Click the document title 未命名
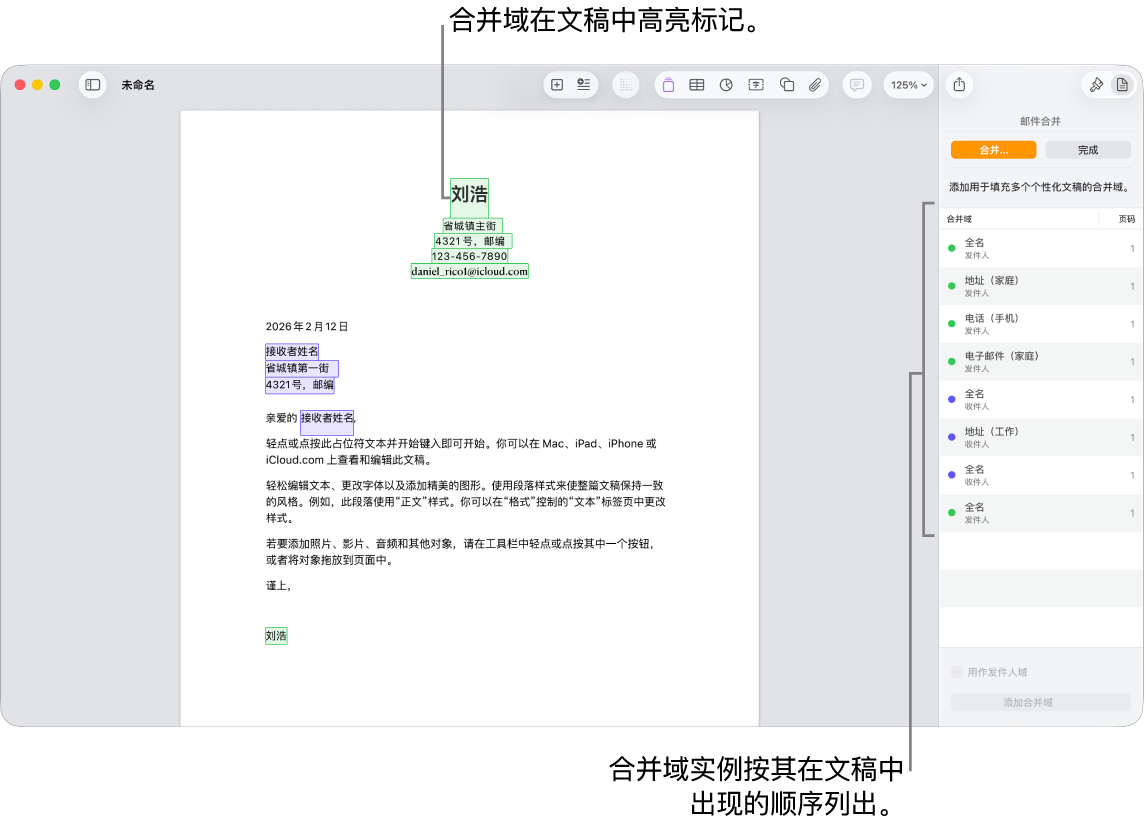The height and width of the screenshot is (827, 1146). 138,85
